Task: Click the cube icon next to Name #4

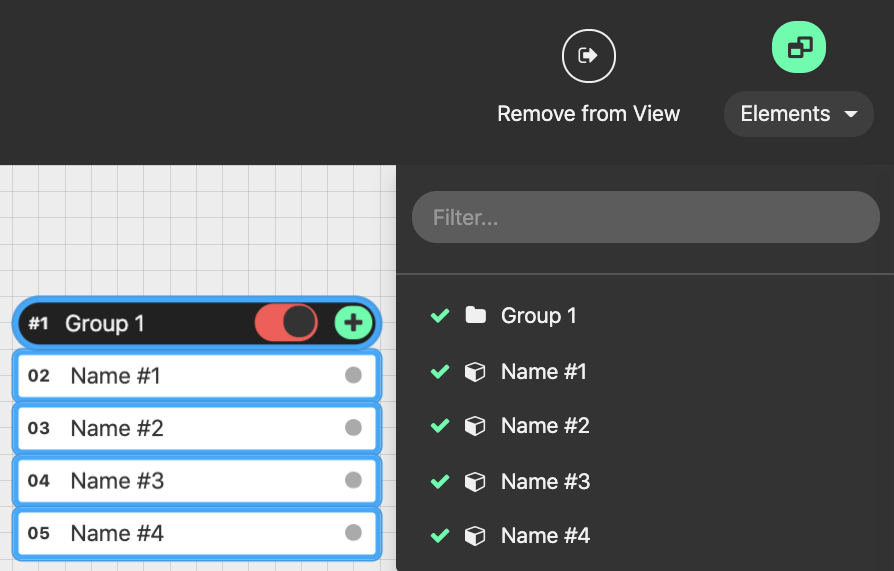Action: click(x=476, y=536)
